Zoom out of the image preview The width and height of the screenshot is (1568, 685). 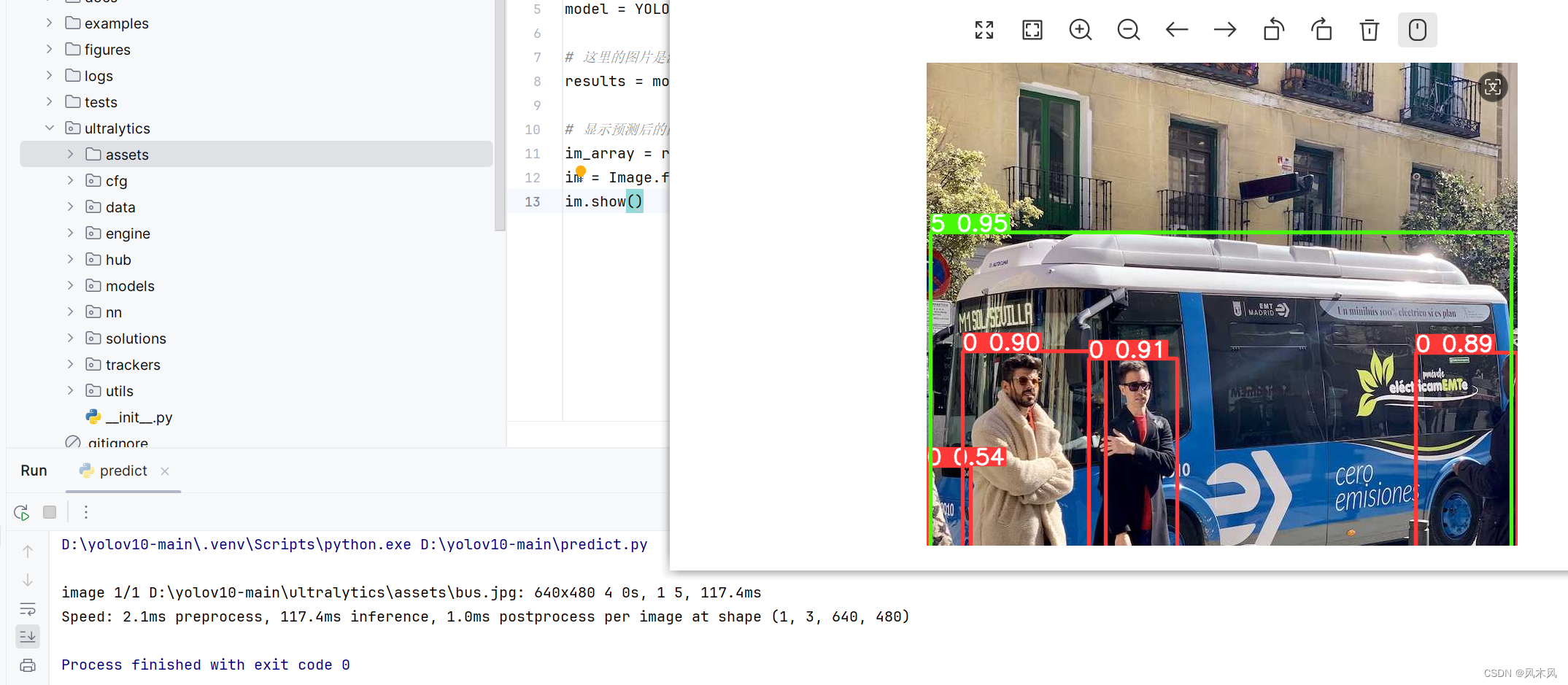[1128, 30]
